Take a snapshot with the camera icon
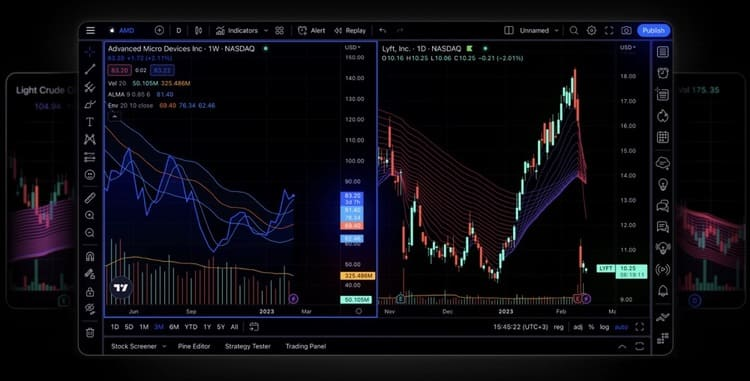 tap(626, 31)
